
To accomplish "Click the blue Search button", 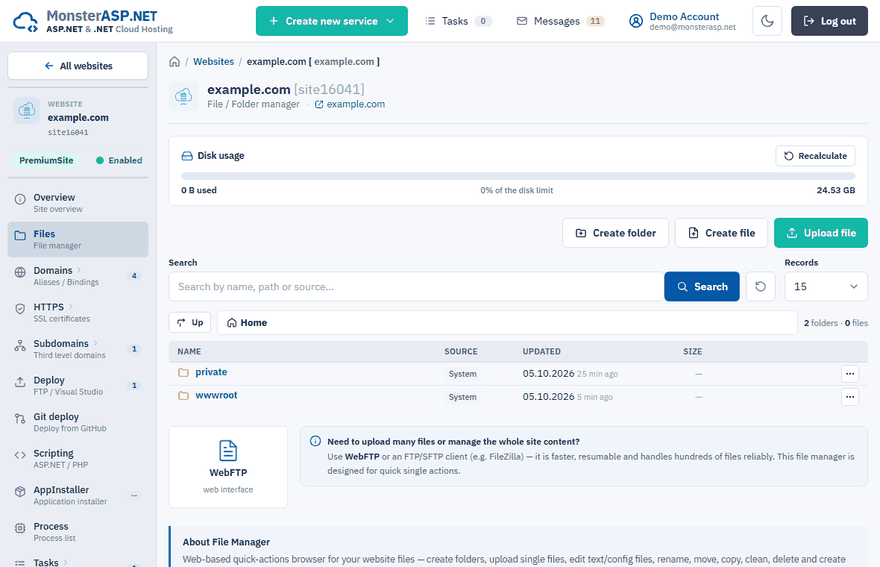I will click(x=702, y=287).
